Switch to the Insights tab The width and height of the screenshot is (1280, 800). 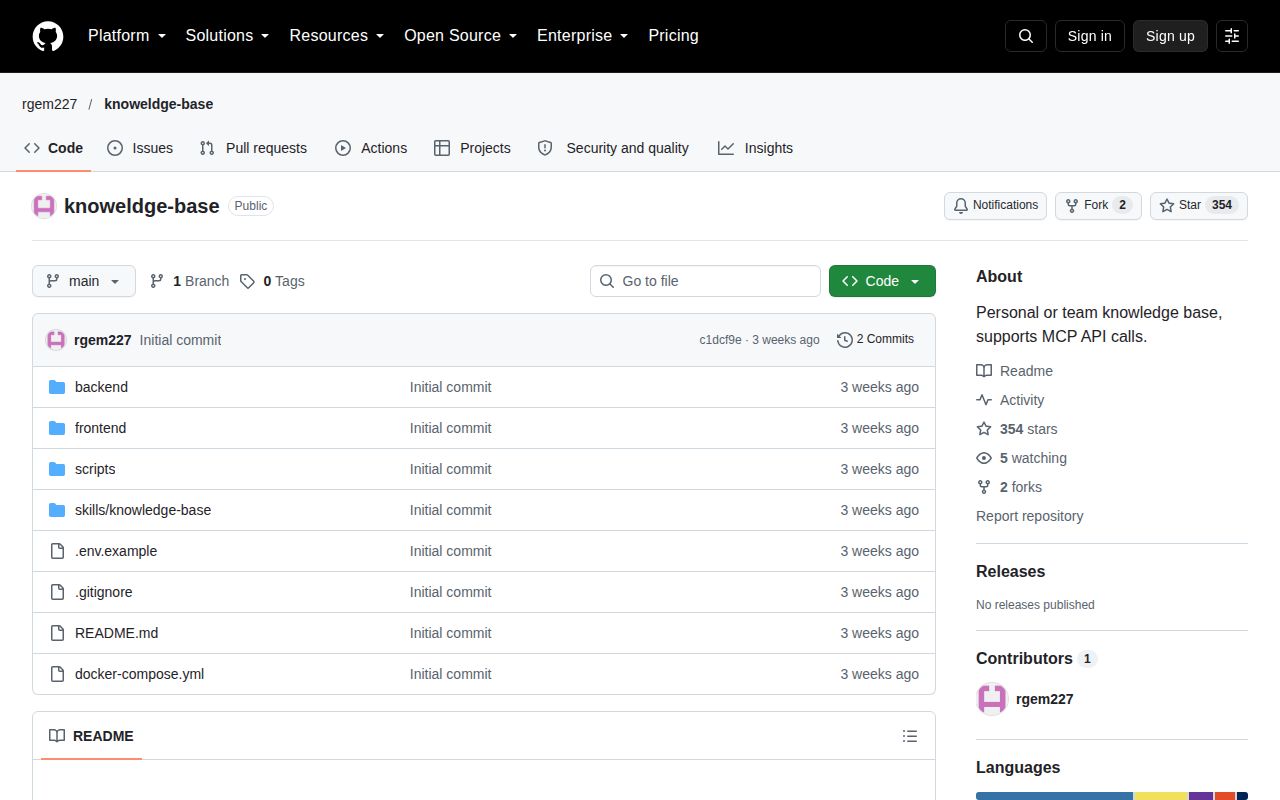click(x=755, y=148)
